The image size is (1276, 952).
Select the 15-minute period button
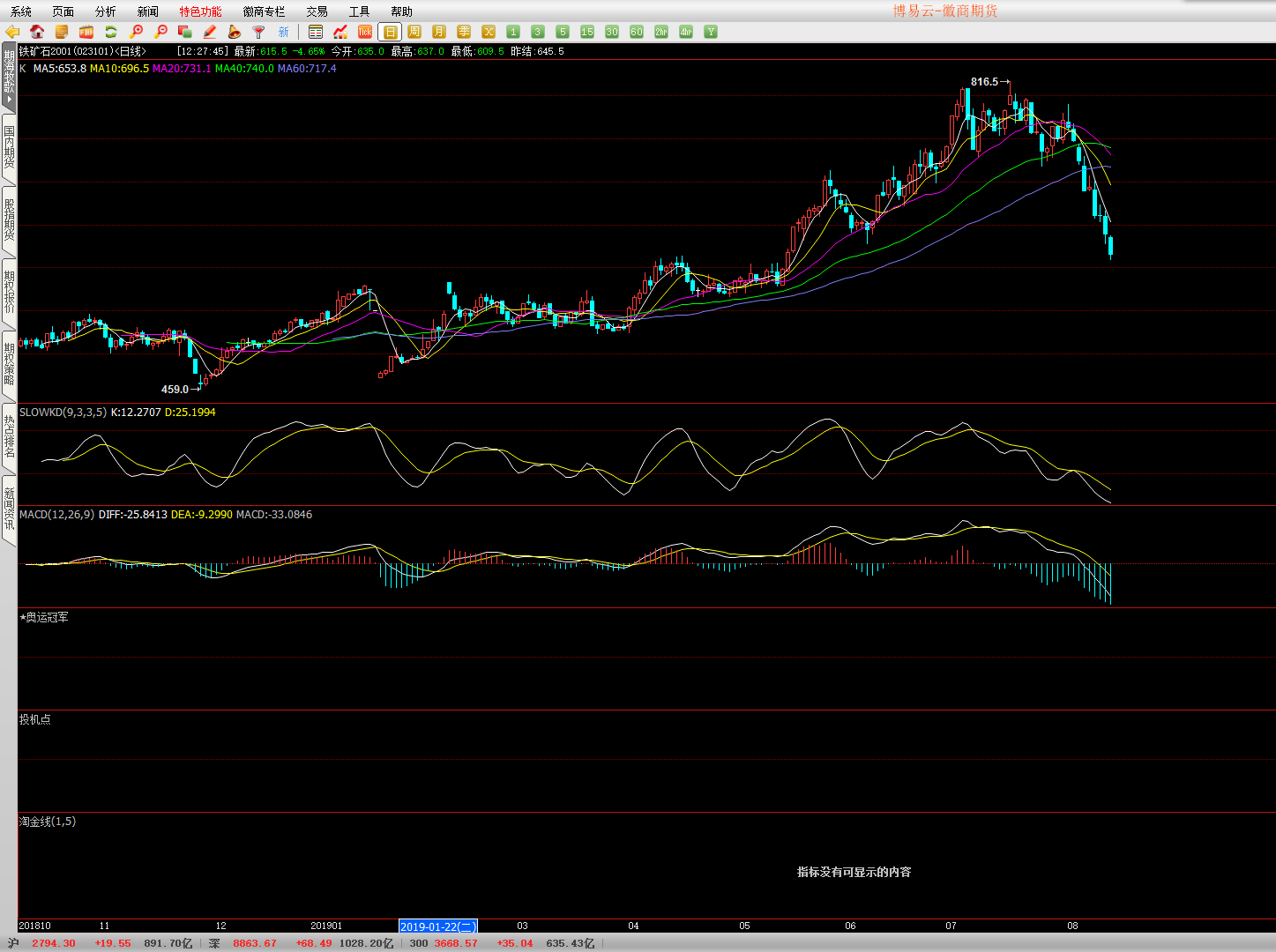coord(587,32)
